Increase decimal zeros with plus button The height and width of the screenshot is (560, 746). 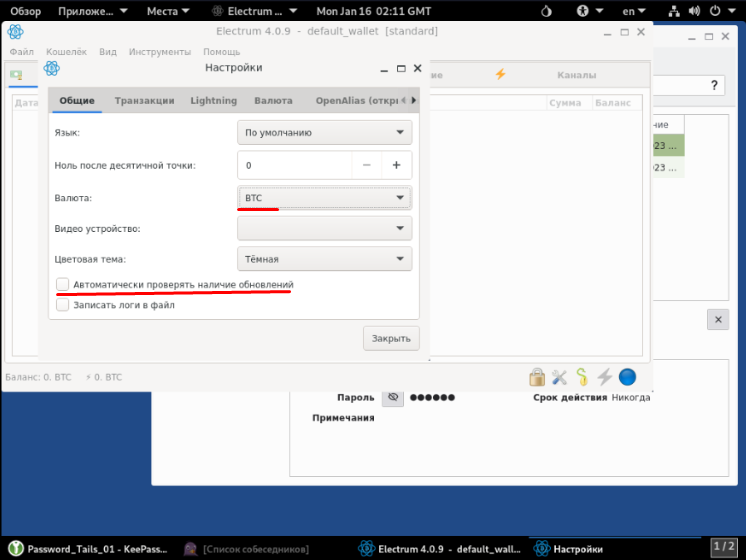tap(396, 165)
